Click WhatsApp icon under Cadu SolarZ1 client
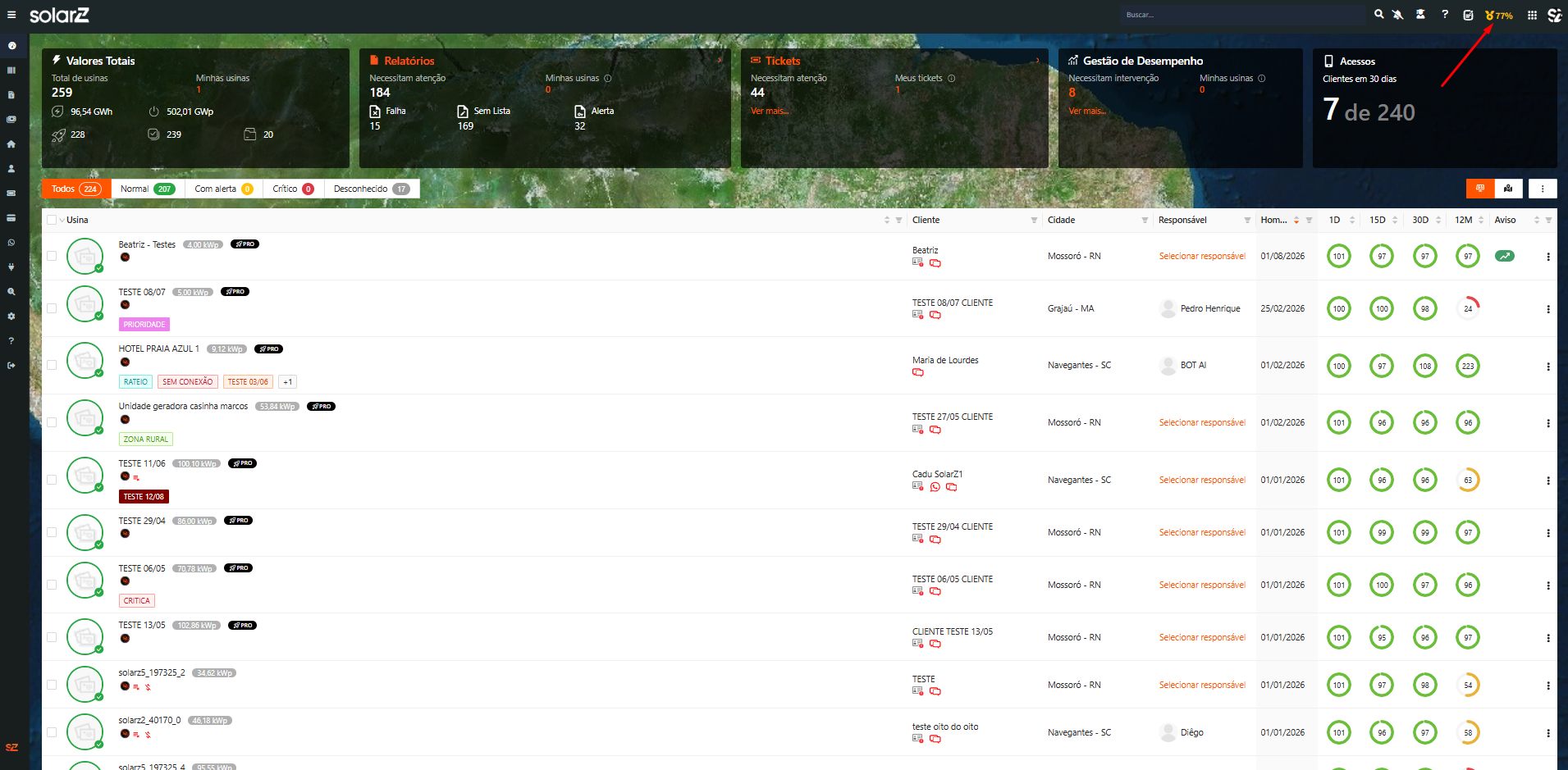Image resolution: width=1568 pixels, height=770 pixels. click(935, 487)
